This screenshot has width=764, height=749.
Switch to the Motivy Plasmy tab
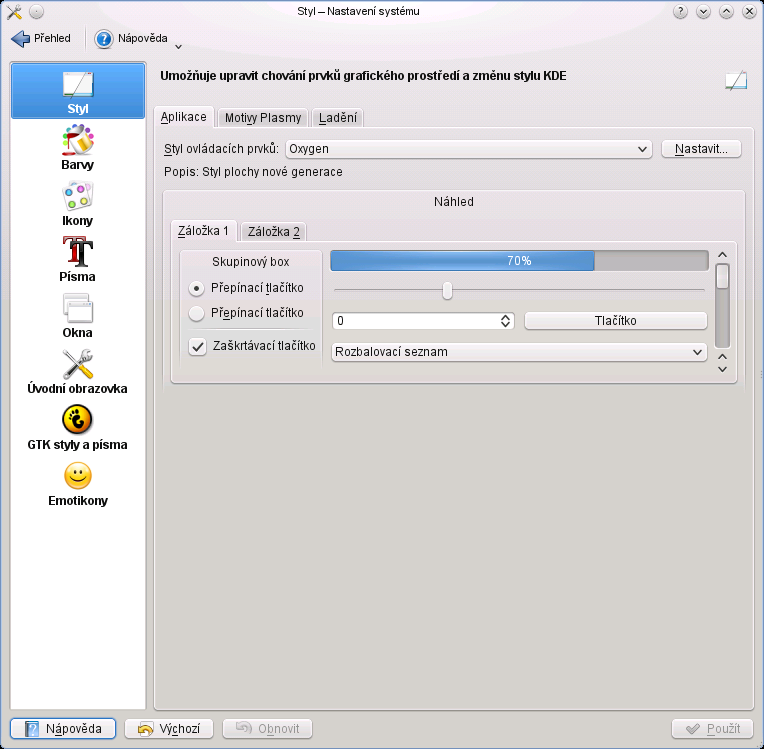[x=263, y=118]
